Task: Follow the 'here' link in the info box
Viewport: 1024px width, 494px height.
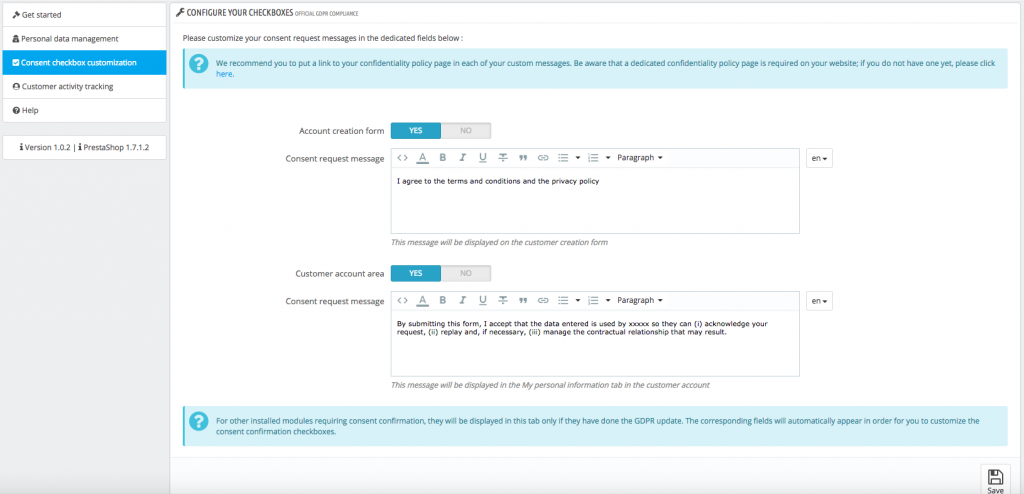Action: click(224, 74)
